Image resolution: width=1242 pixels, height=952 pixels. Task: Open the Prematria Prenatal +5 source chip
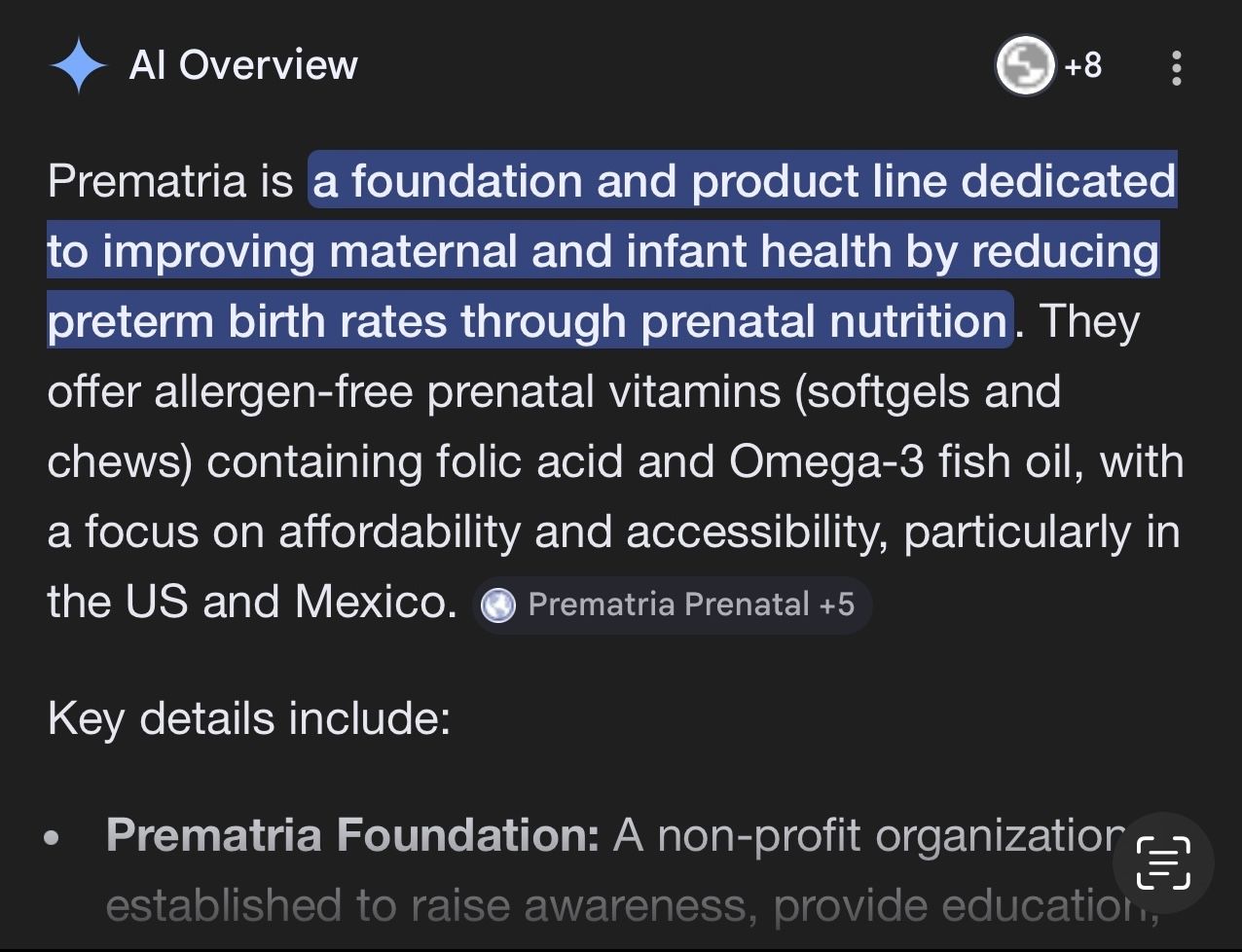coord(673,604)
